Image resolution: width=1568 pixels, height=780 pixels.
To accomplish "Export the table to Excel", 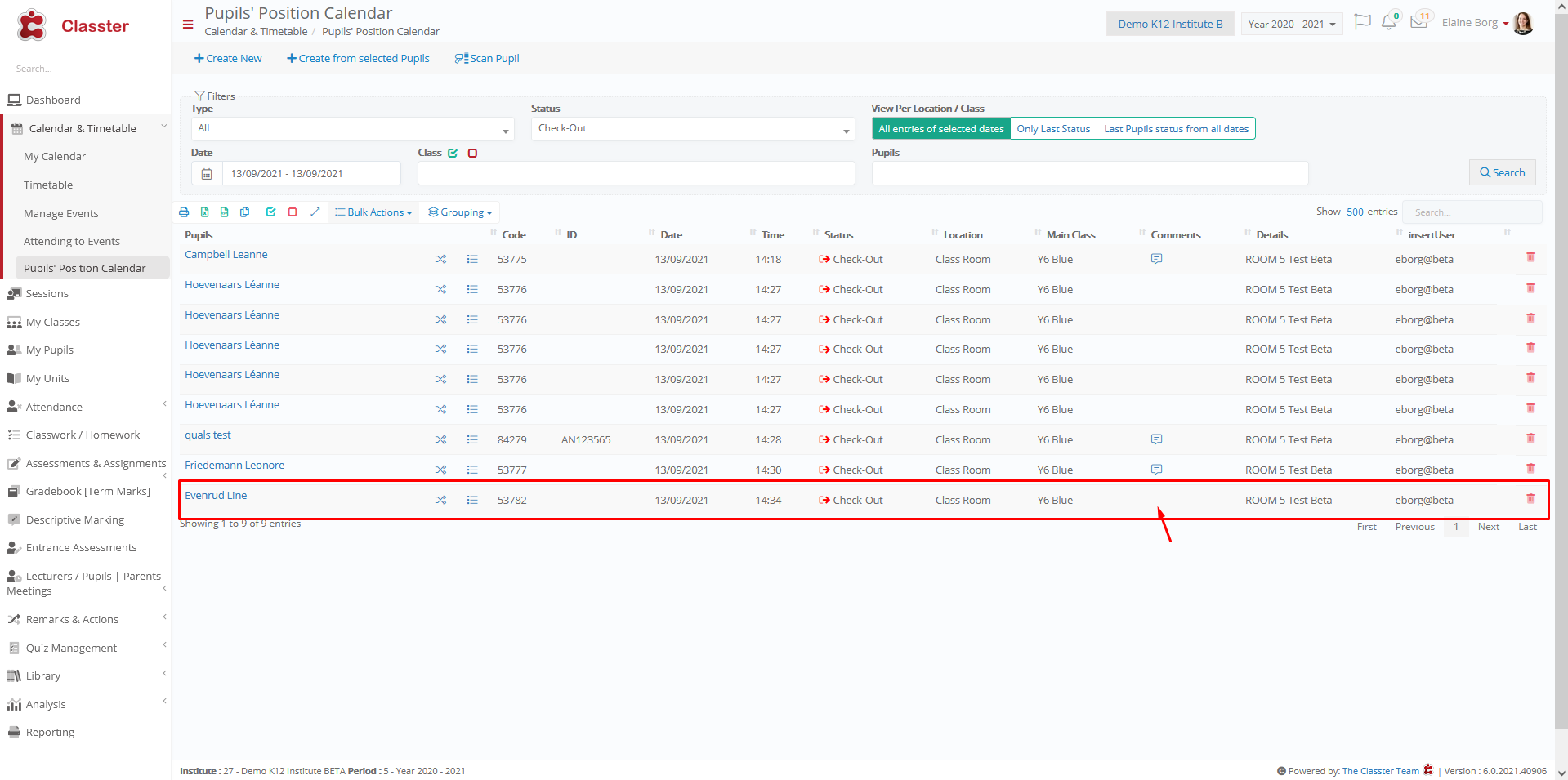I will click(x=204, y=212).
